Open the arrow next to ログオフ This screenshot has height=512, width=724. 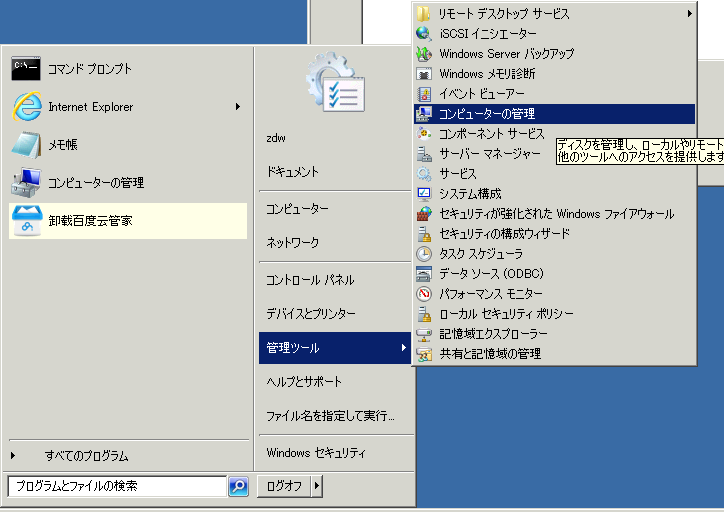317,486
